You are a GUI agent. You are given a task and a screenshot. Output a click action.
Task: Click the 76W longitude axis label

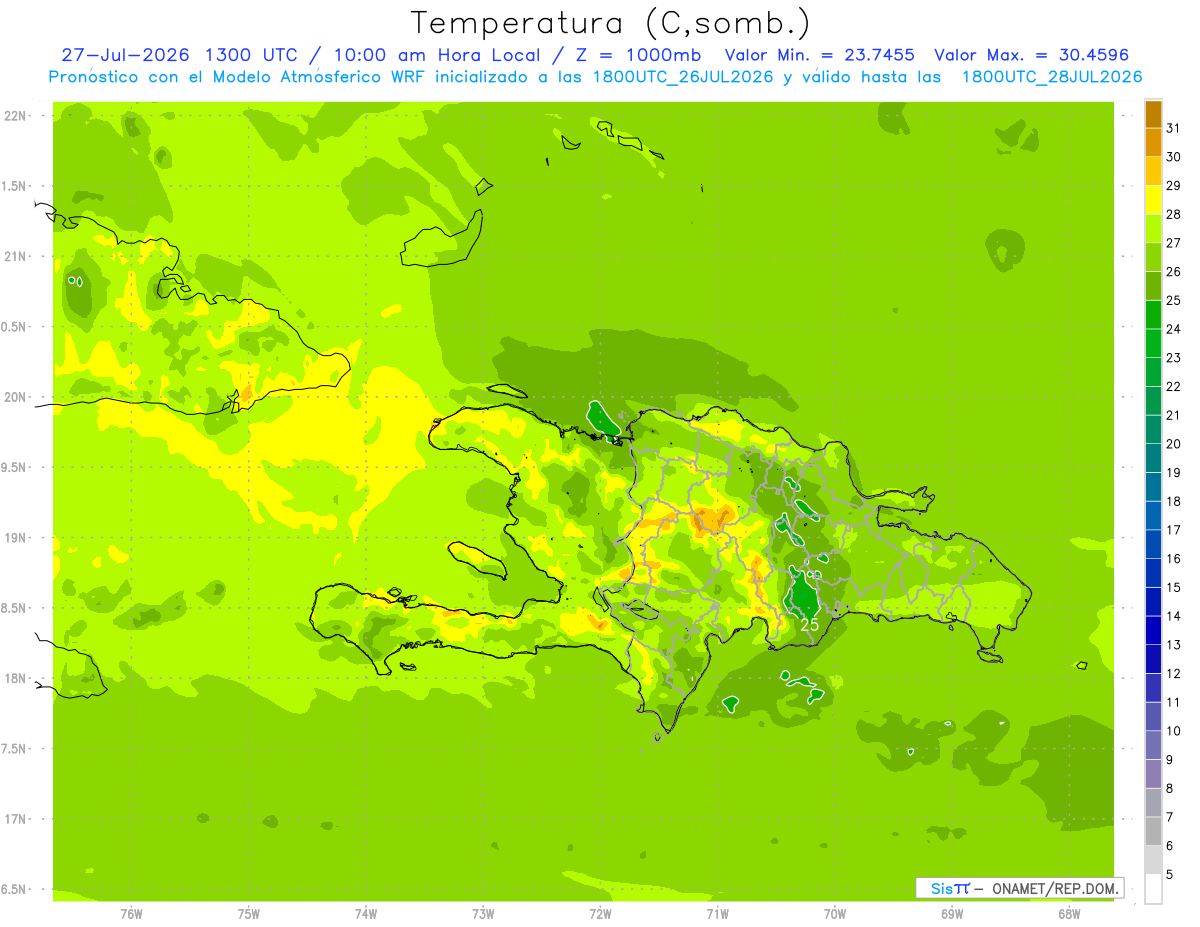pyautogui.click(x=131, y=913)
